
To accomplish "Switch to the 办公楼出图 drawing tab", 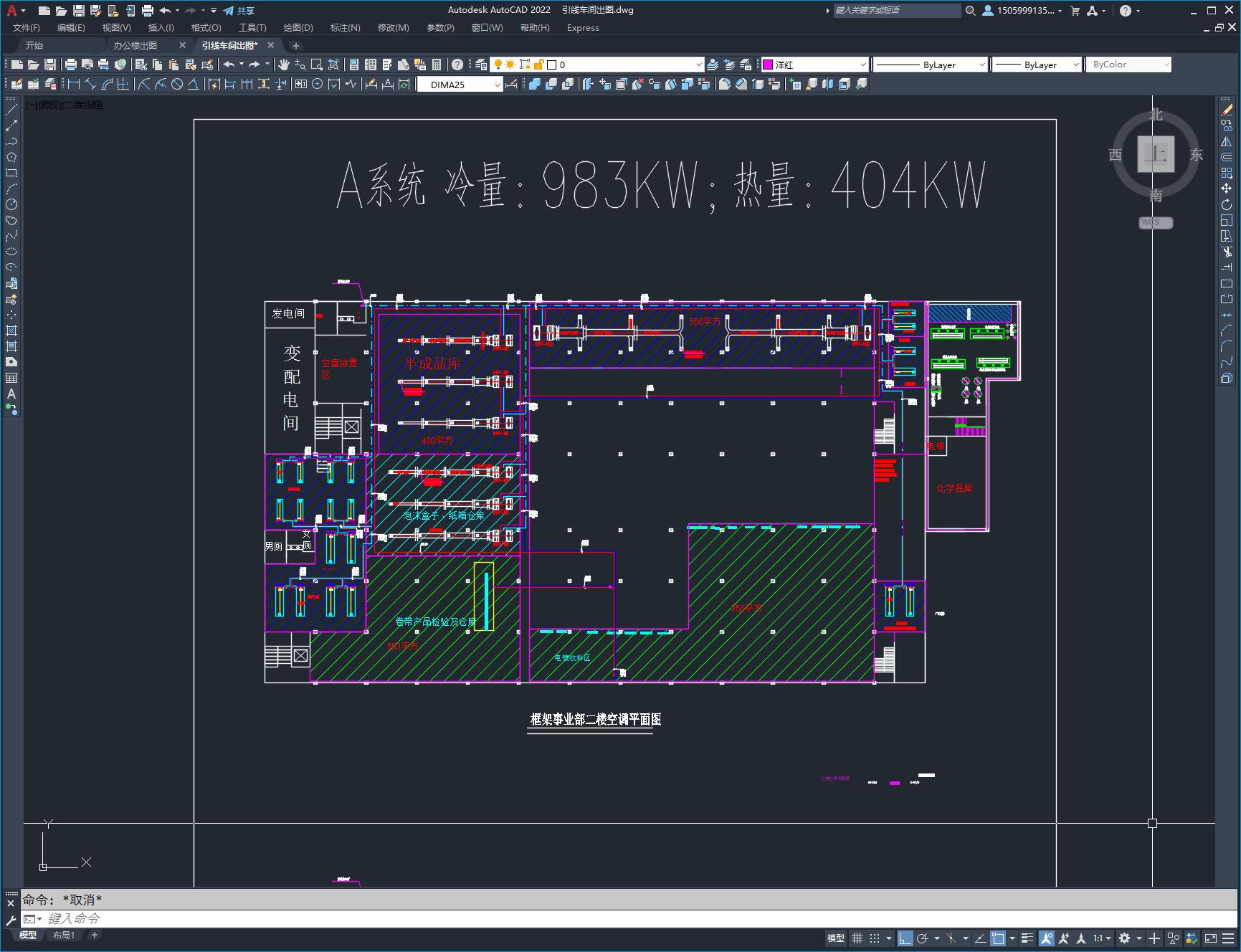I will coord(135,45).
